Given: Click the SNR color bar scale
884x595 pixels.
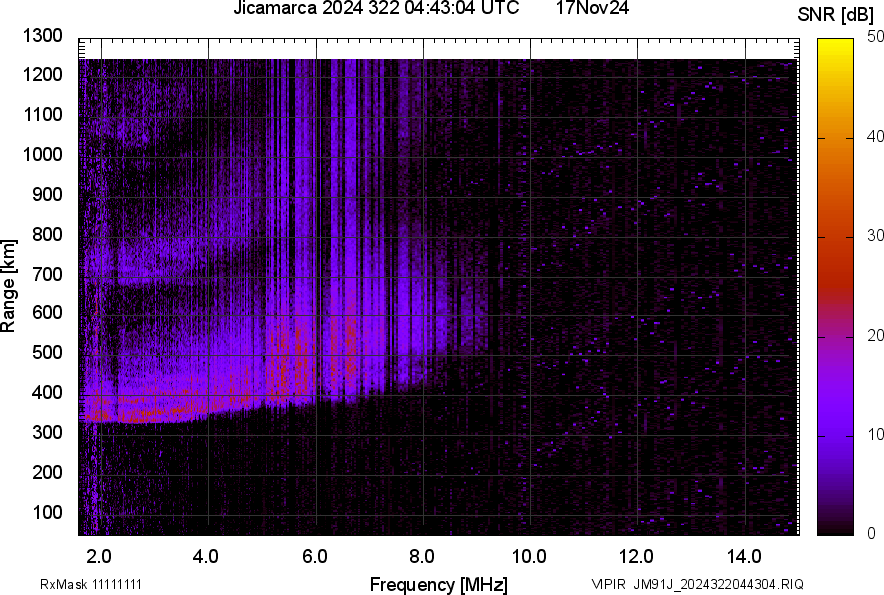Looking at the screenshot, I should pyautogui.click(x=835, y=287).
